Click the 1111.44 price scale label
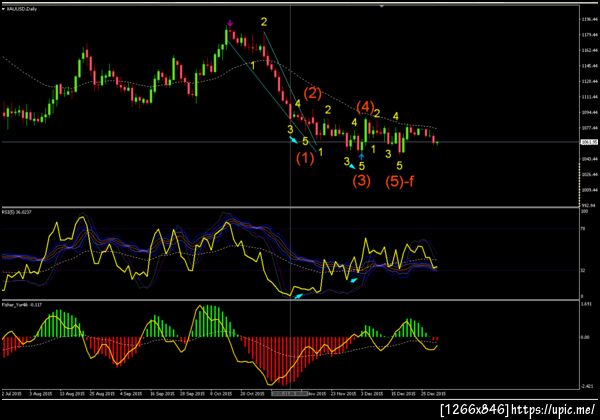Image resolution: width=600 pixels, height=420 pixels. tap(590, 97)
